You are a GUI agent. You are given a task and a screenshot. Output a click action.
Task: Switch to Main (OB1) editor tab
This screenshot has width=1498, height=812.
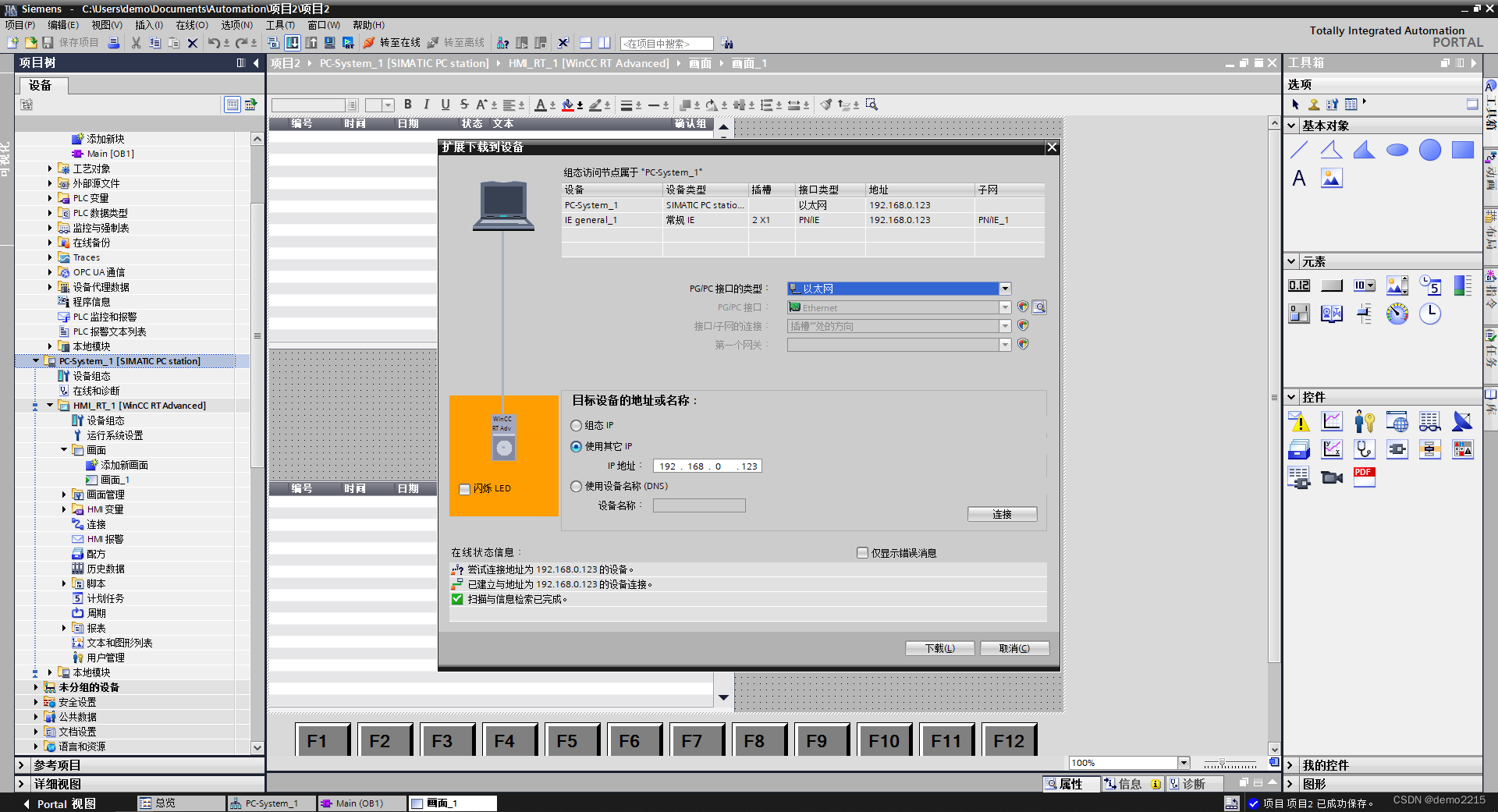pyautogui.click(x=360, y=803)
